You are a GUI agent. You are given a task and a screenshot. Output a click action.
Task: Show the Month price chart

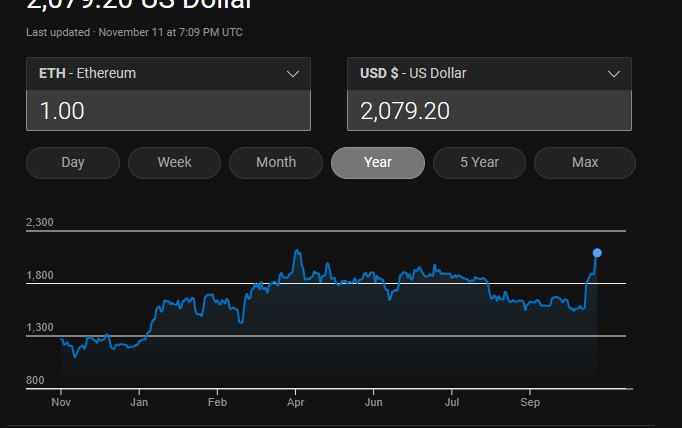pos(276,163)
